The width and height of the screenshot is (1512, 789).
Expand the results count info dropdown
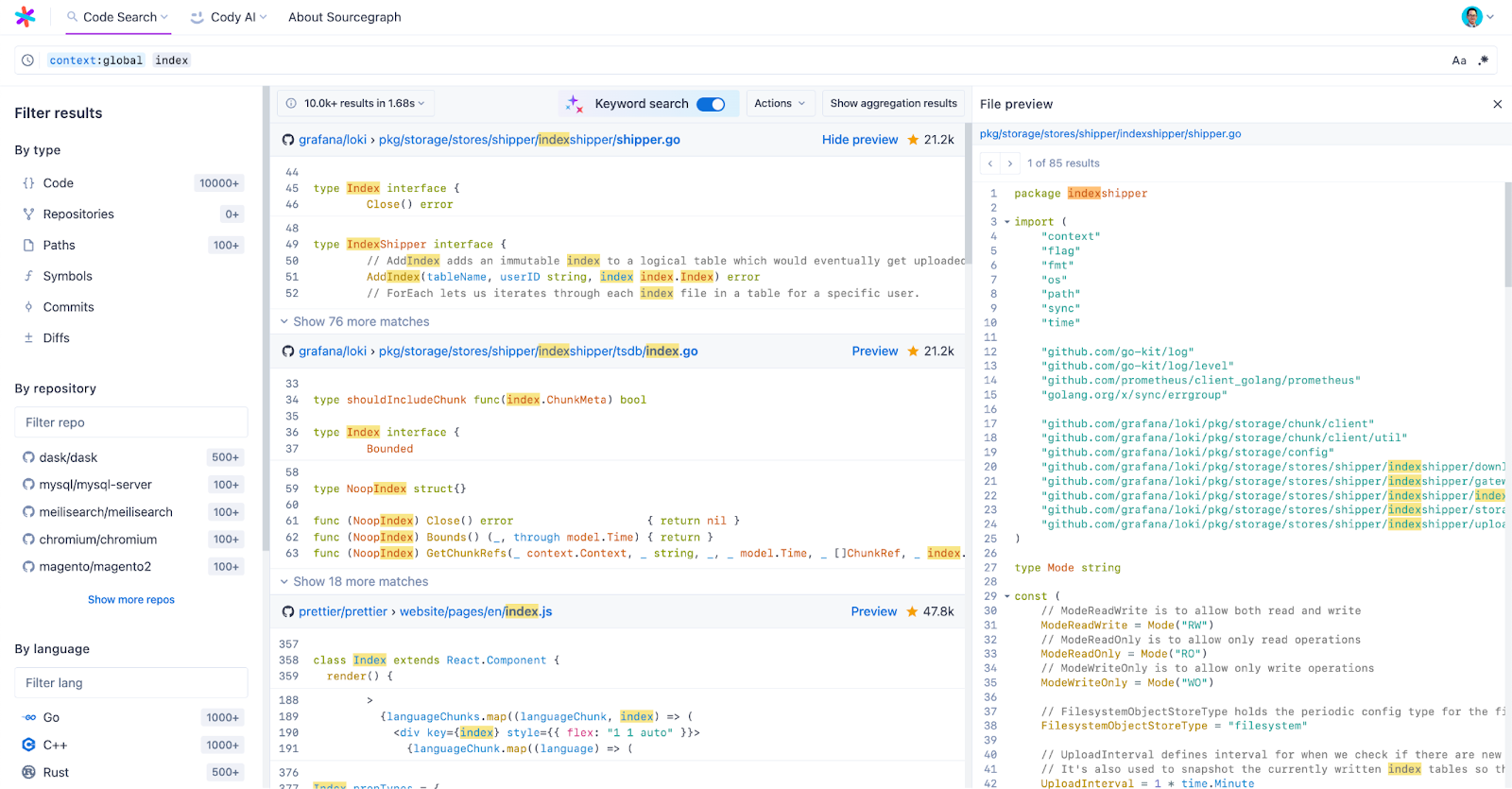355,104
